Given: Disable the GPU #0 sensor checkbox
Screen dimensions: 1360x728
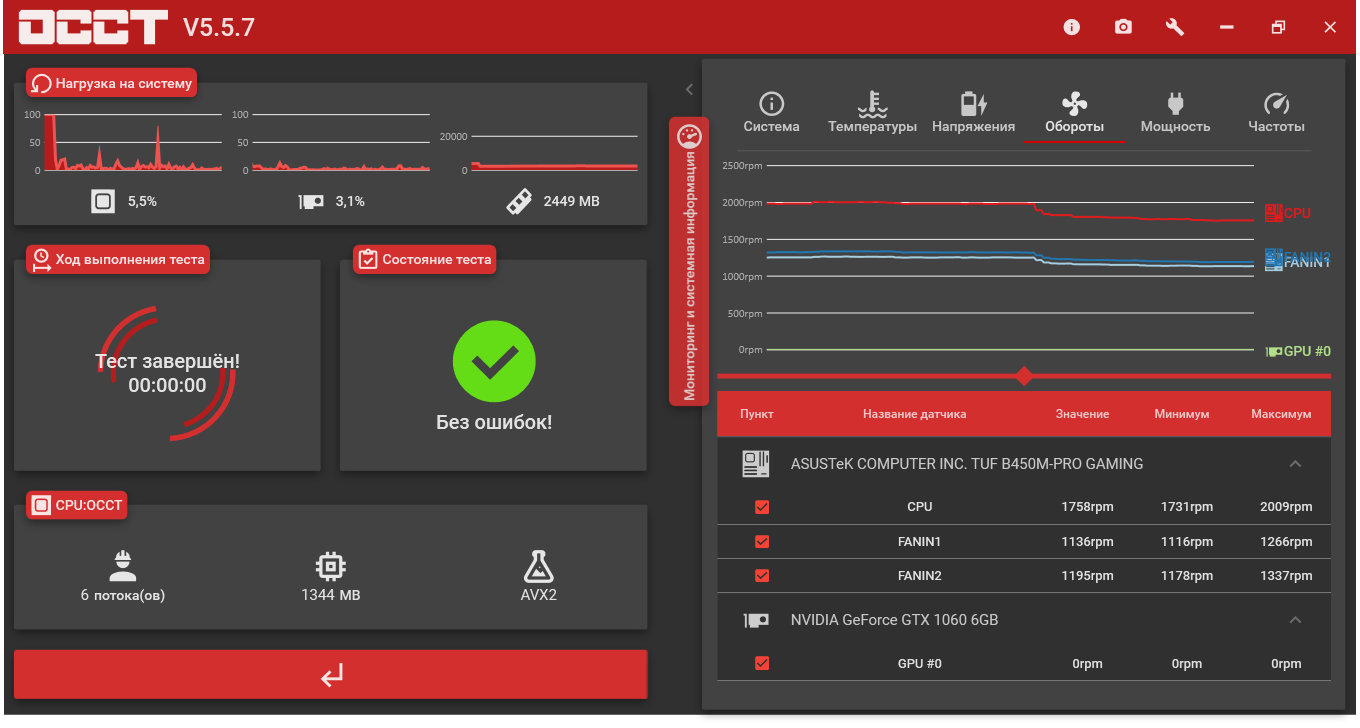Looking at the screenshot, I should [762, 663].
